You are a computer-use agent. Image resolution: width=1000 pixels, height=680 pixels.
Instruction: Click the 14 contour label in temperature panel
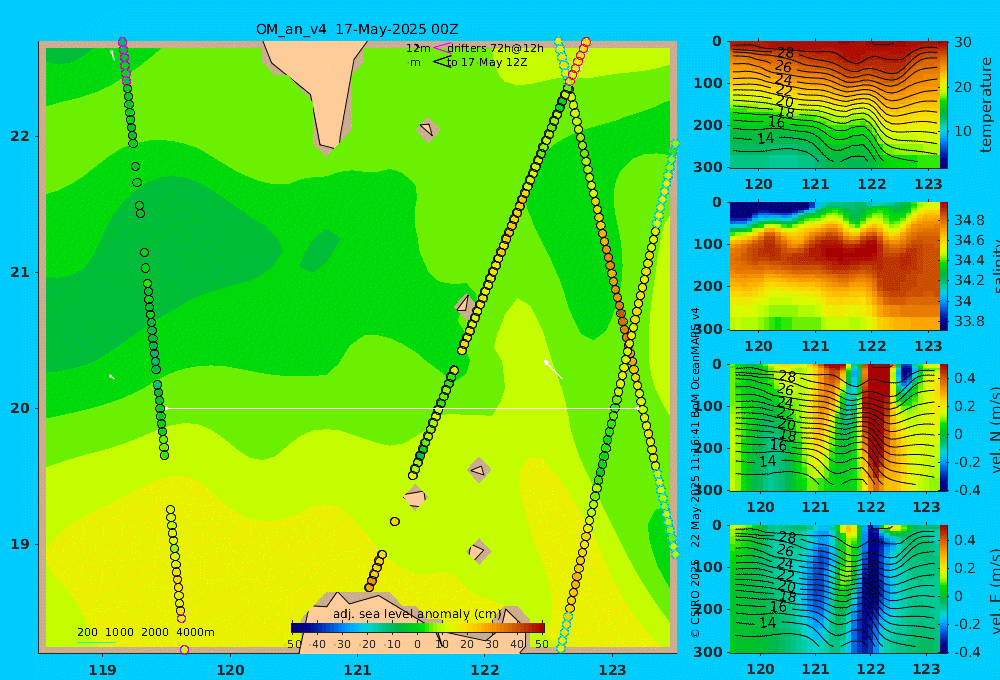765,138
